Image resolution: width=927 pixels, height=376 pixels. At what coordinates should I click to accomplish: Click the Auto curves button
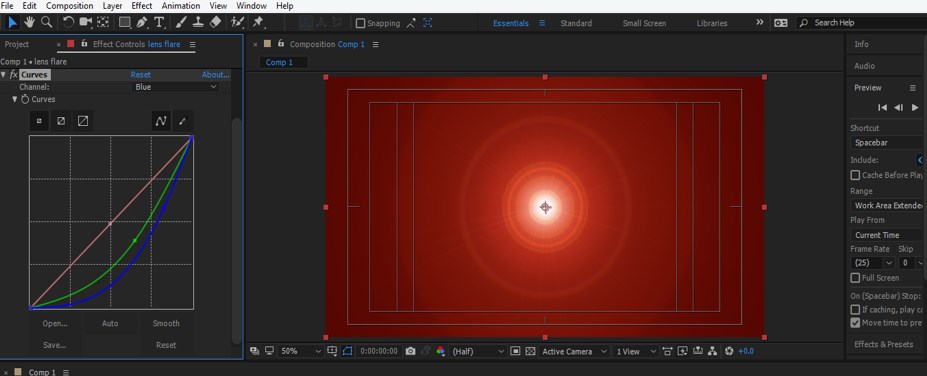point(110,323)
